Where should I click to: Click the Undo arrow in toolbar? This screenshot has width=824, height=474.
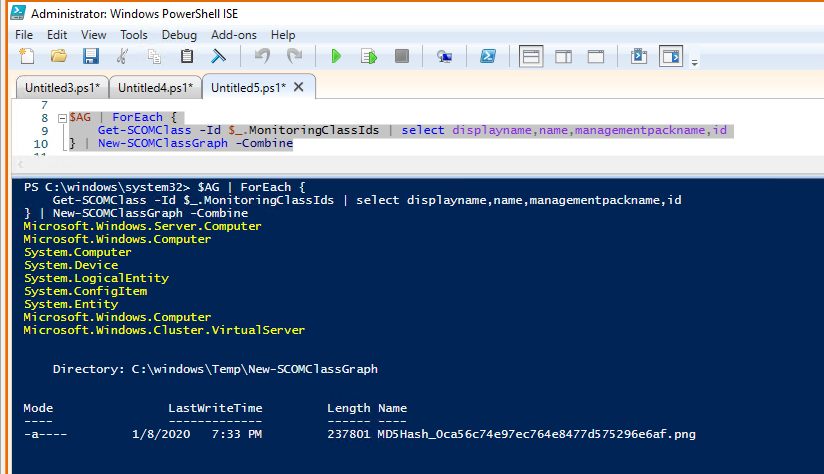click(x=262, y=57)
